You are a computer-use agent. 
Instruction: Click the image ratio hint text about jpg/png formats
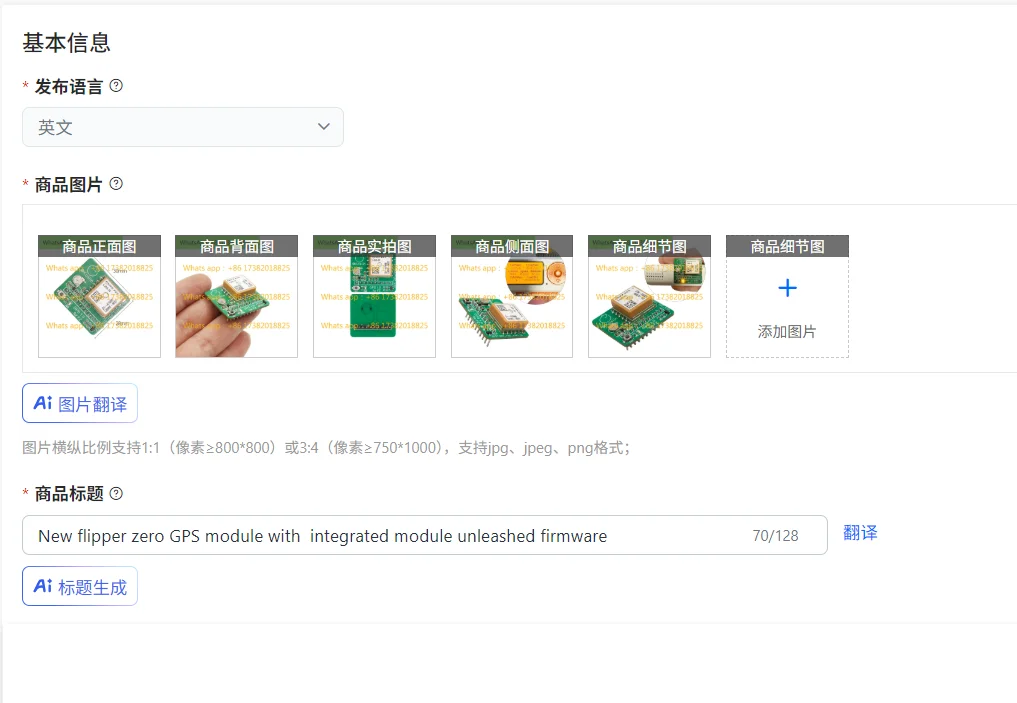(x=326, y=448)
